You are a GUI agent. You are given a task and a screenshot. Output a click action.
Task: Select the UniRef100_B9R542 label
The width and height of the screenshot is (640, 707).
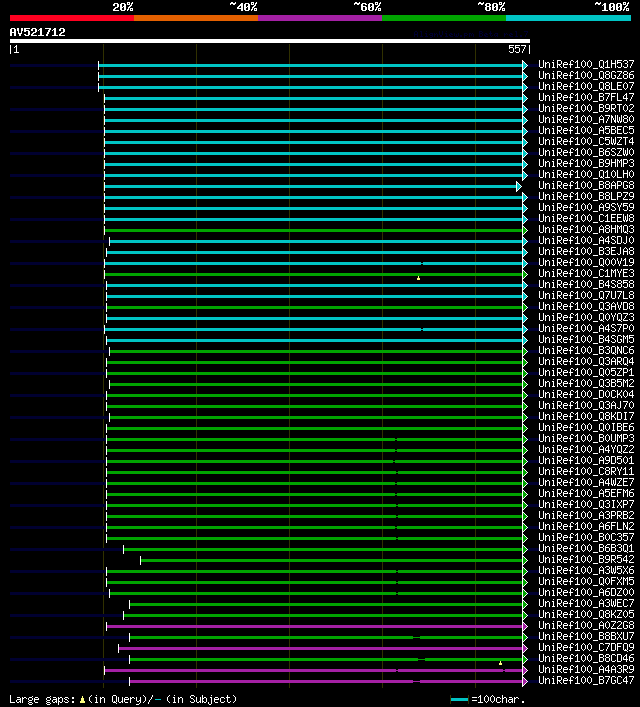tap(586, 560)
